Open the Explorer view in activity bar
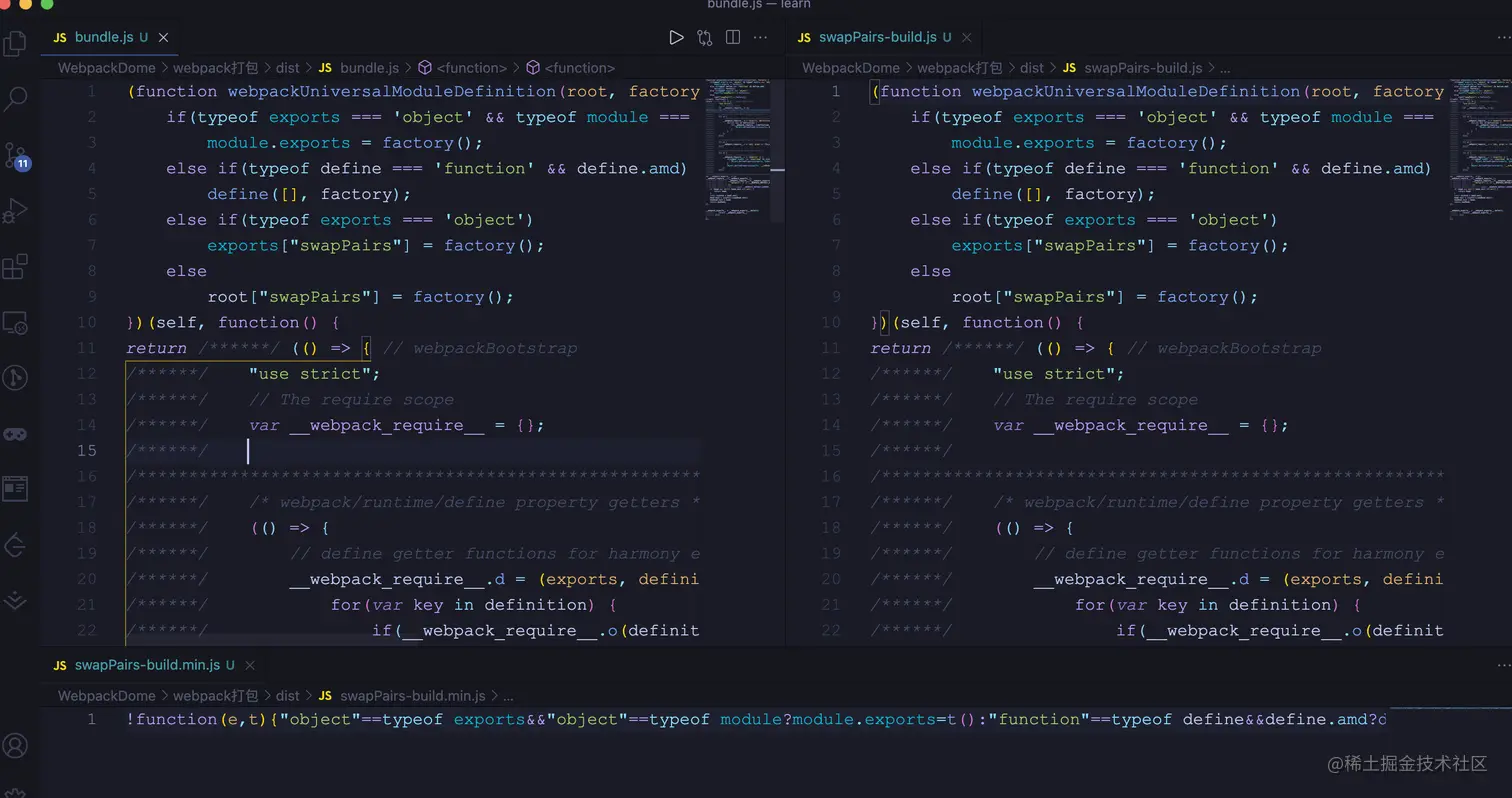Image resolution: width=1512 pixels, height=798 pixels. click(x=15, y=43)
